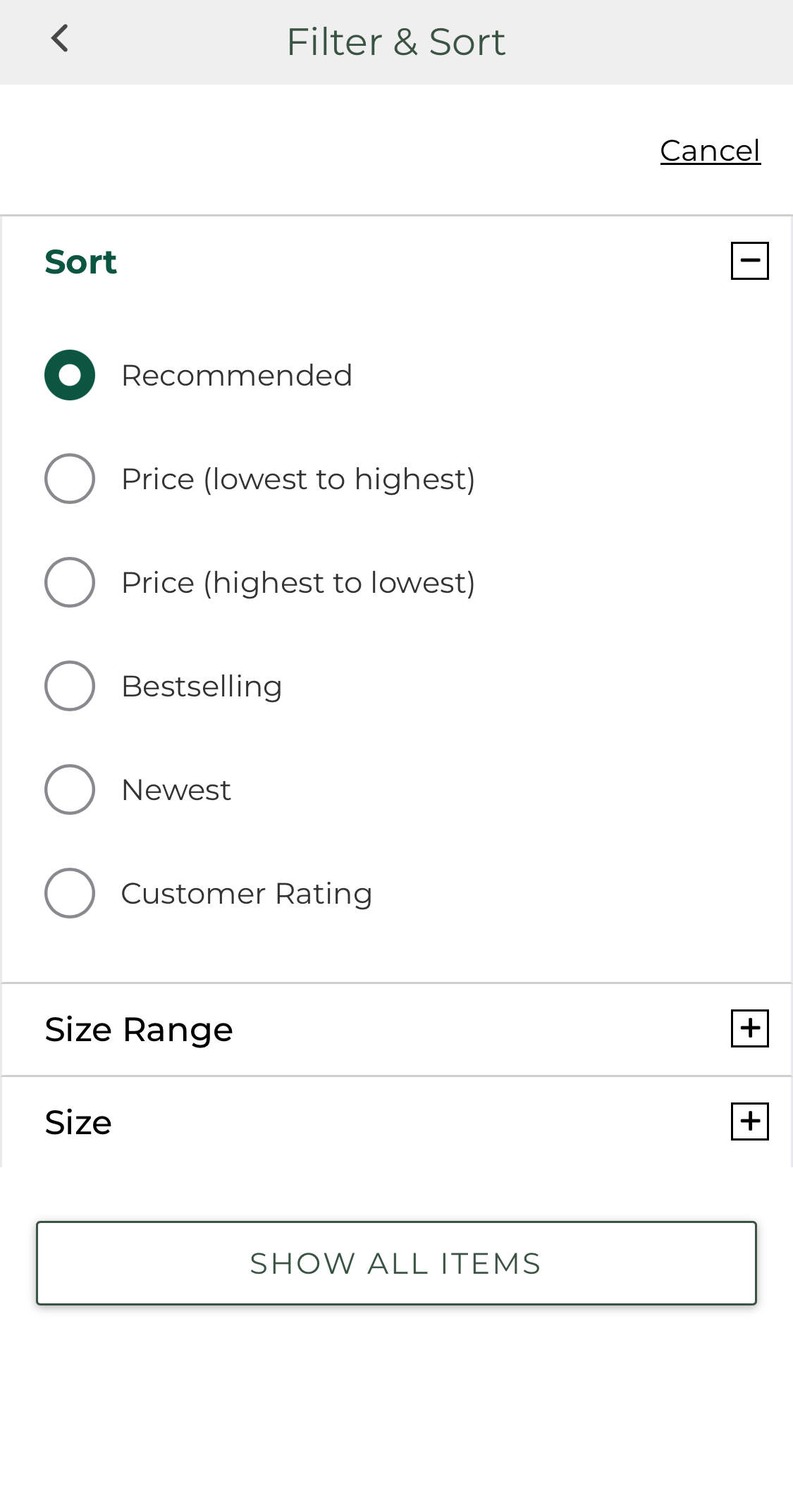Sort results by Customer Rating
Image resolution: width=793 pixels, height=1512 pixels.
coord(69,893)
